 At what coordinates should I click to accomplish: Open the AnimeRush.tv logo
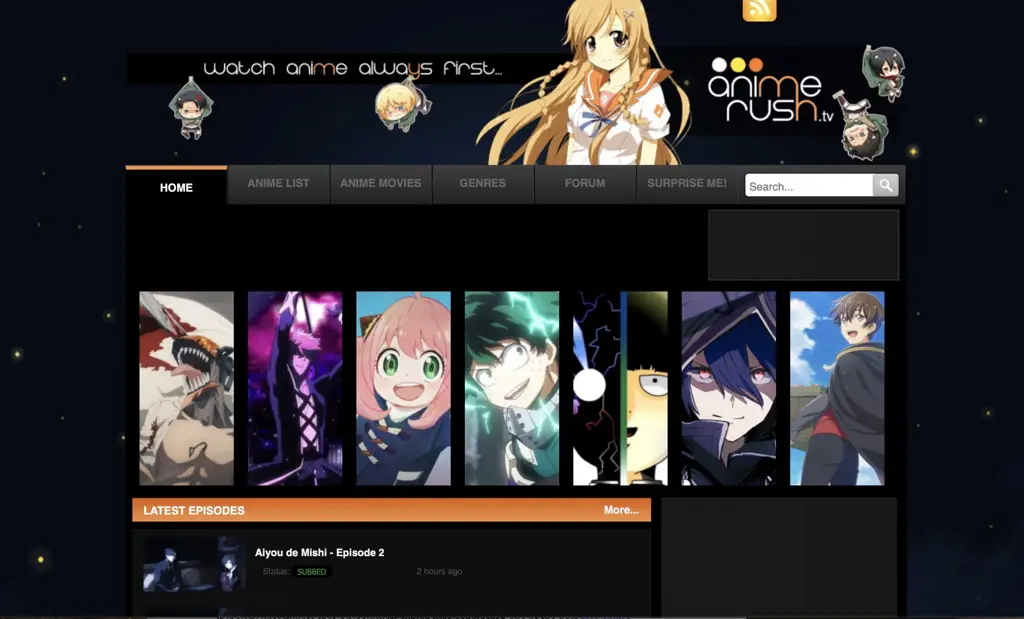[x=771, y=90]
